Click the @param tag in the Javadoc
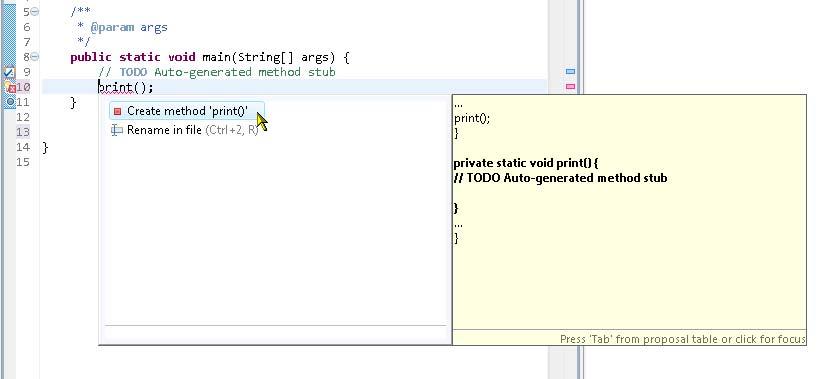 coord(112,27)
